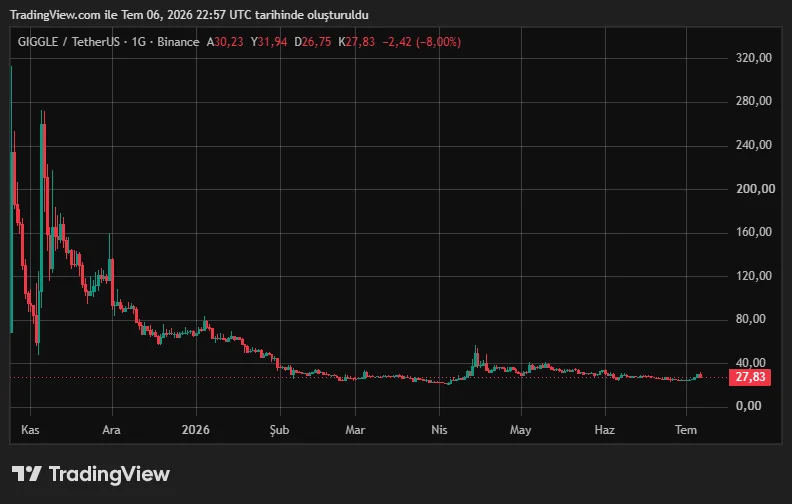The height and width of the screenshot is (504, 792).
Task: Click the Kas month marker on time axis
Action: coord(30,430)
